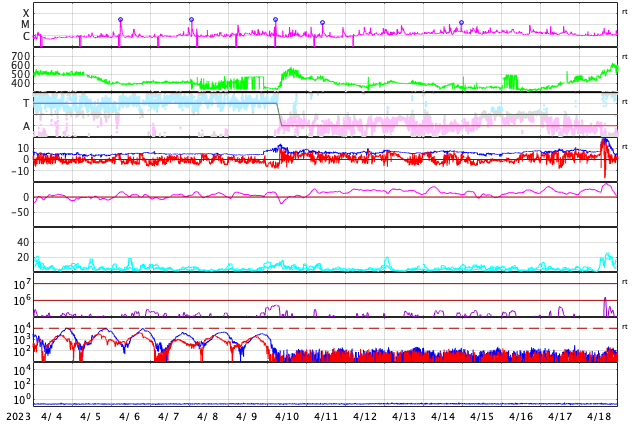Click the C flare class label
The width and height of the screenshot is (634, 424).
pyautogui.click(x=26, y=36)
